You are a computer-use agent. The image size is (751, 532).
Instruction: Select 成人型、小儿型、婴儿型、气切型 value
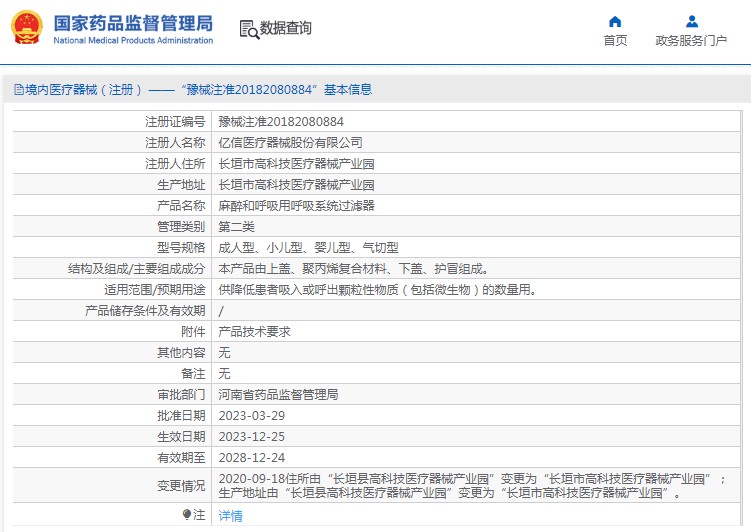pyautogui.click(x=308, y=248)
